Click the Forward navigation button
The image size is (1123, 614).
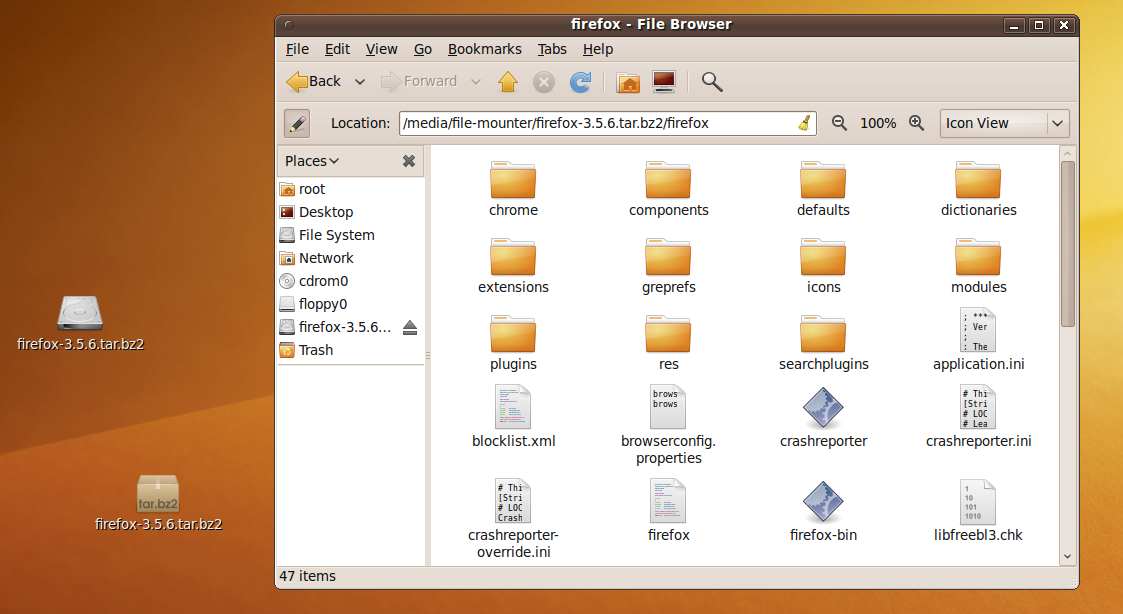point(419,82)
